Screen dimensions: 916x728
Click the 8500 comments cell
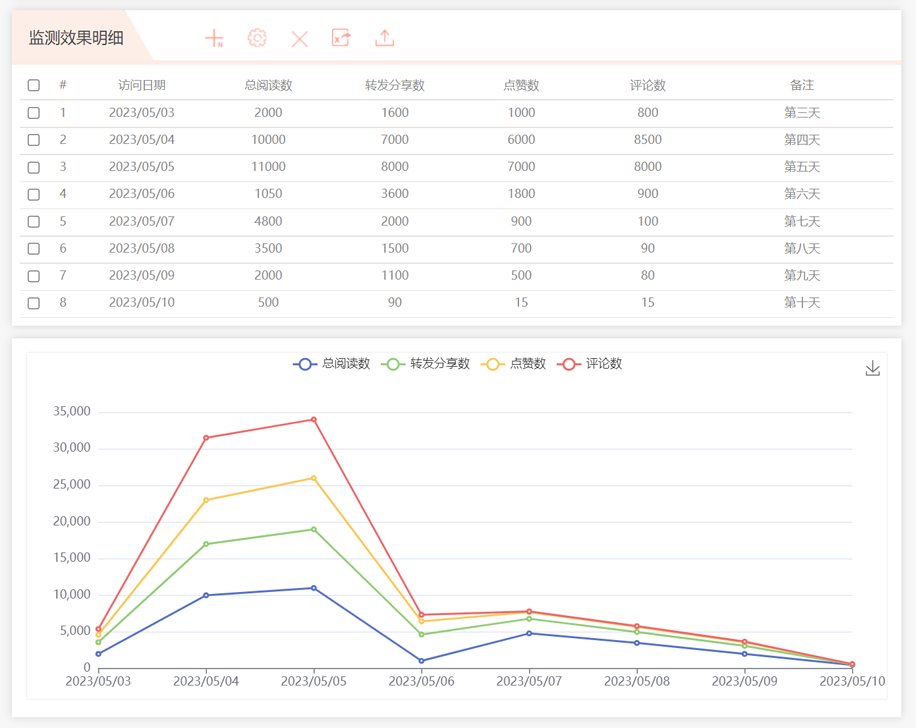coord(648,140)
